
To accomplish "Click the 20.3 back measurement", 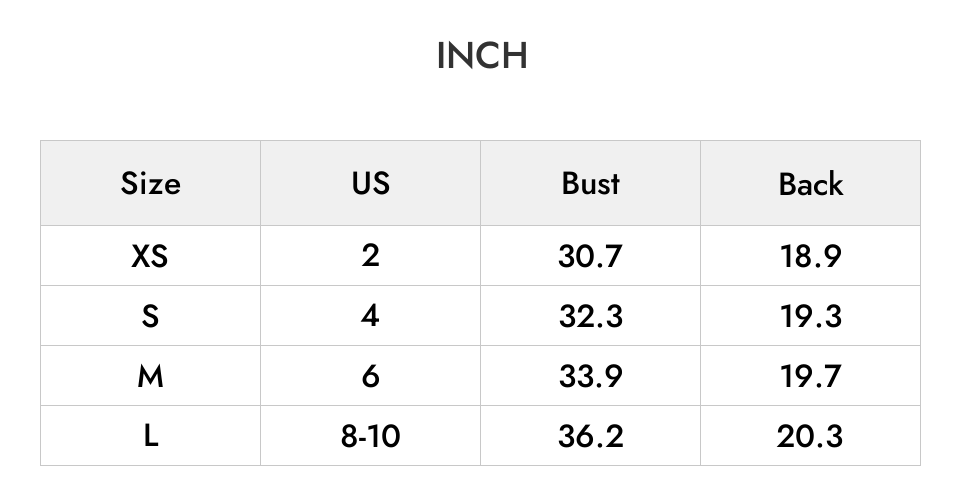I will (x=811, y=436).
